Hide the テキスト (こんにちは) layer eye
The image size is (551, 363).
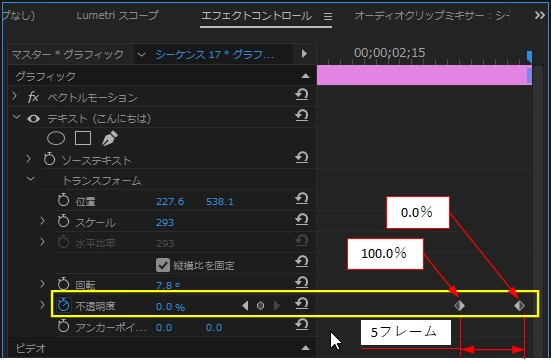33,119
